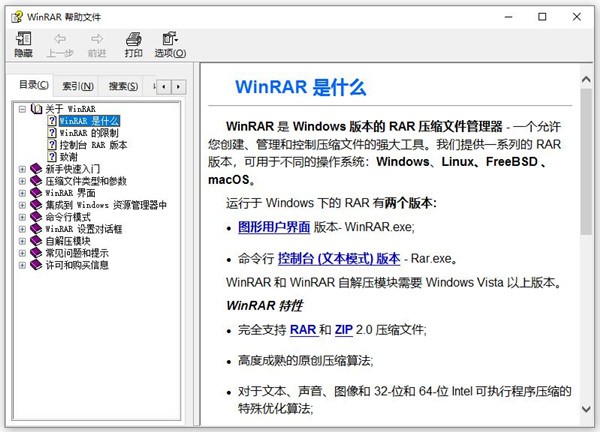Open the 图形用户界面 link
This screenshot has height=432, width=600.
pos(274,227)
